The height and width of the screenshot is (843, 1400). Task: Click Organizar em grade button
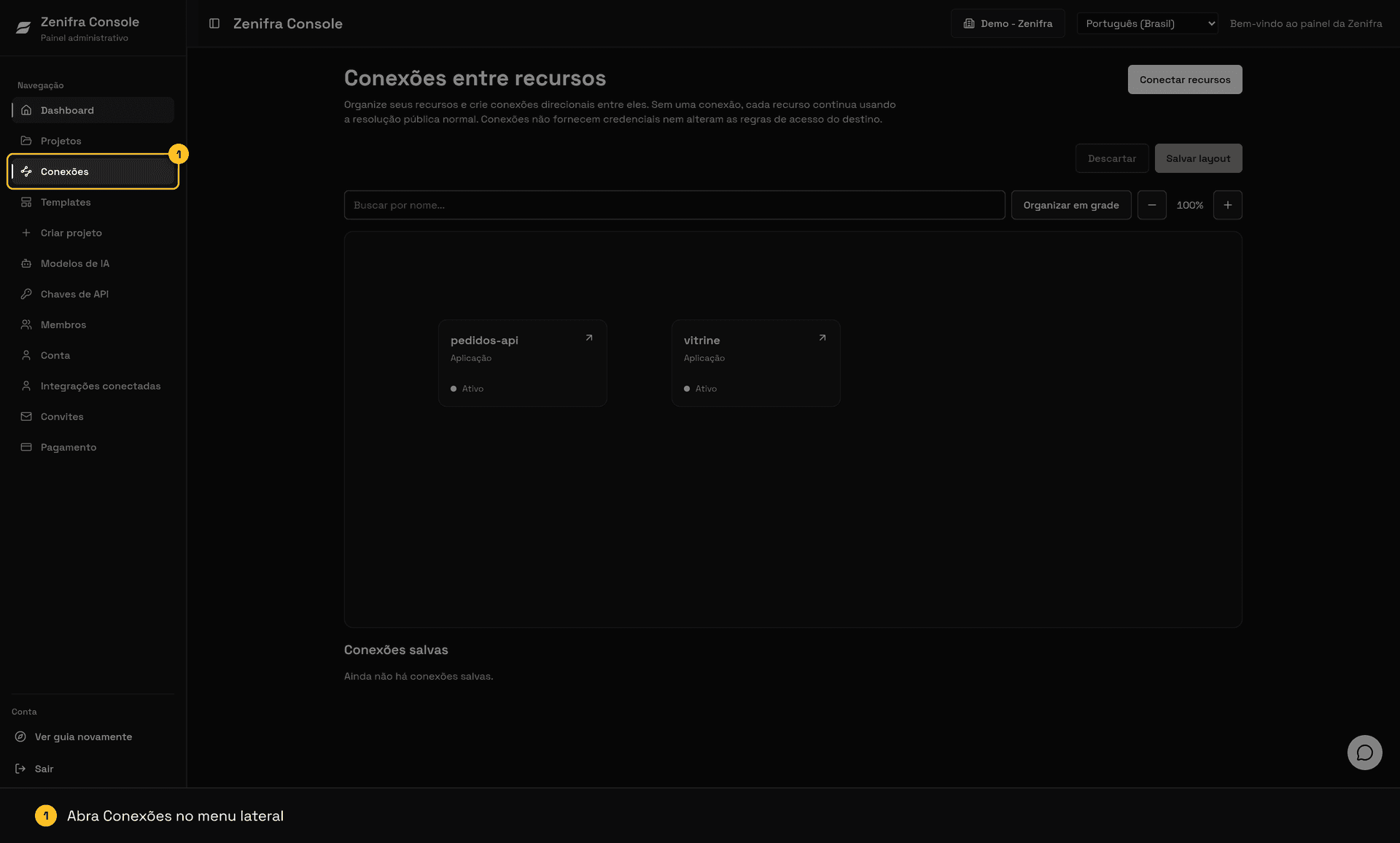tap(1071, 205)
